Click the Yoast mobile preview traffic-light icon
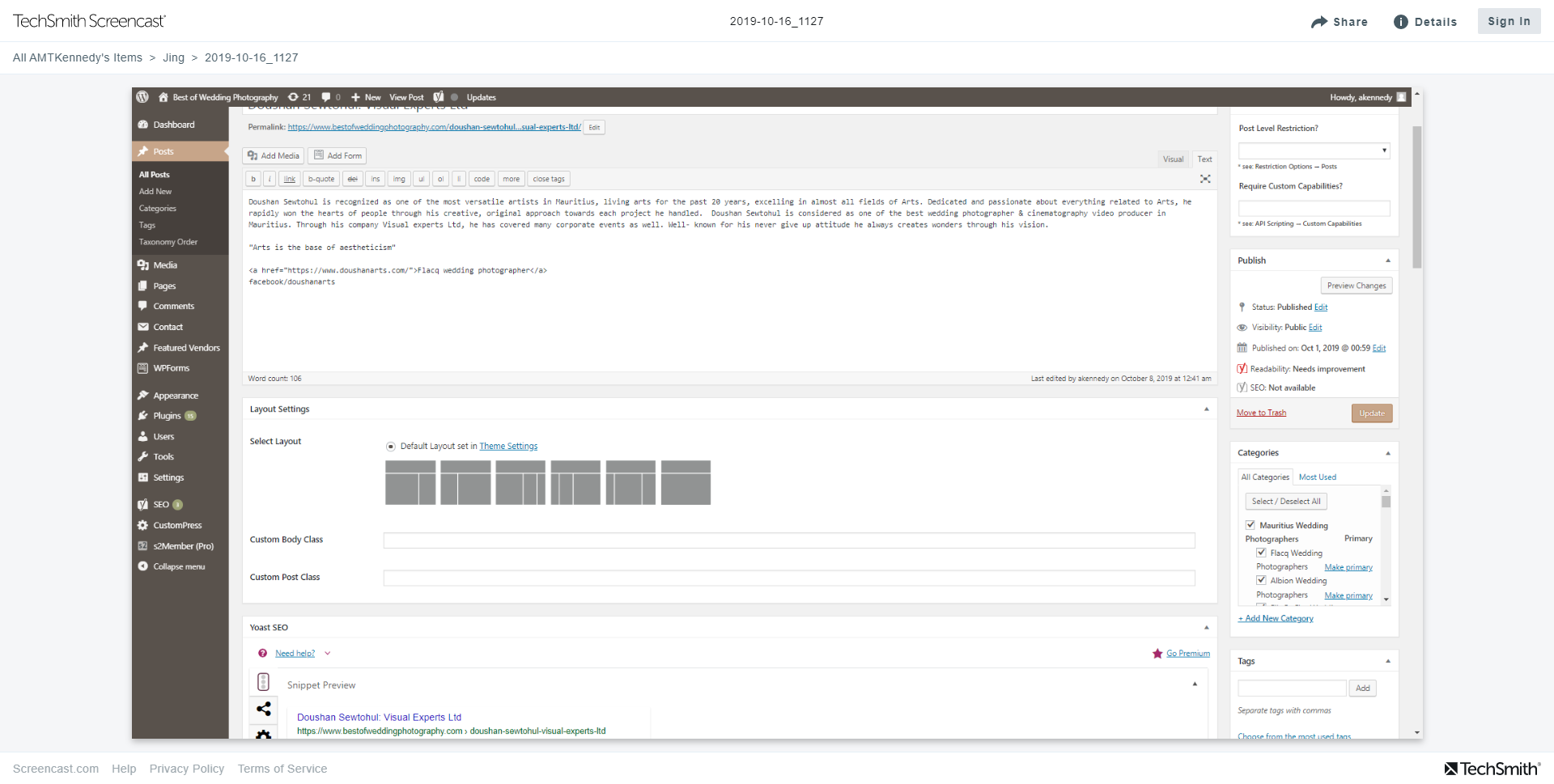Viewport: 1554px width, 784px height. [x=263, y=682]
